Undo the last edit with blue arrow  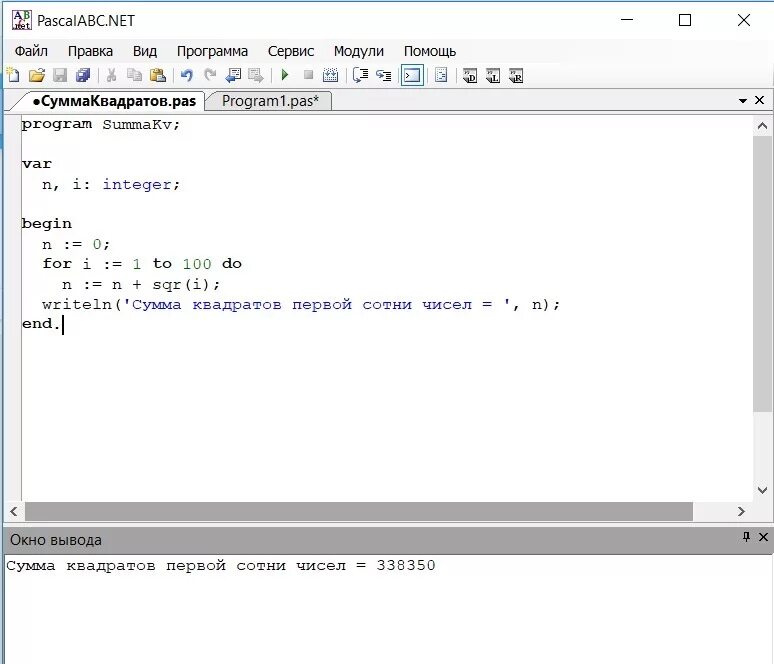[187, 76]
